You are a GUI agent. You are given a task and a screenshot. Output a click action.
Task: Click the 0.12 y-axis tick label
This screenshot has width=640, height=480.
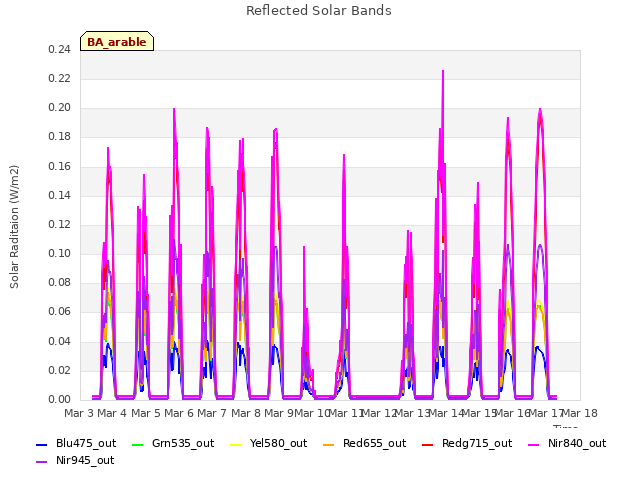59,224
